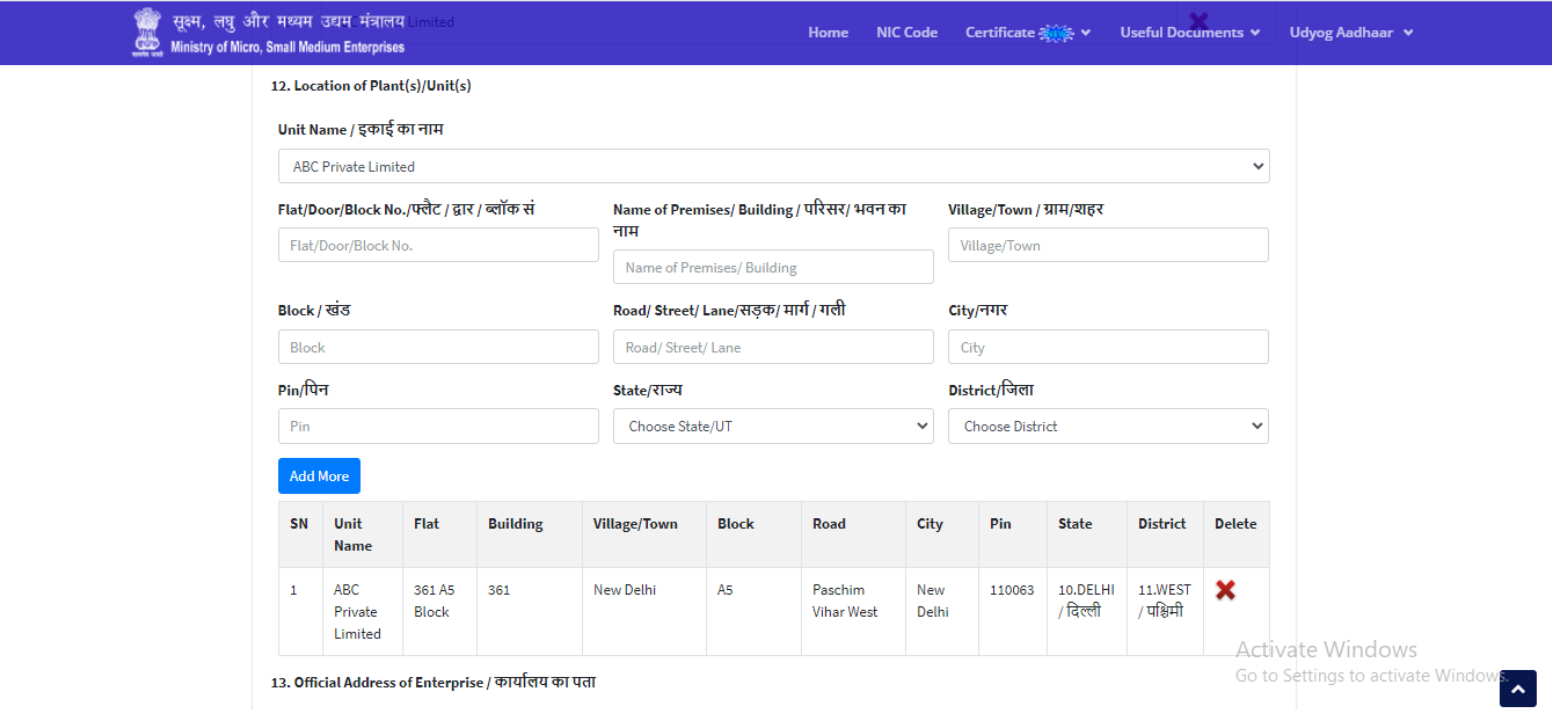Click the Flat/Door/Block No. input field

[x=438, y=245]
